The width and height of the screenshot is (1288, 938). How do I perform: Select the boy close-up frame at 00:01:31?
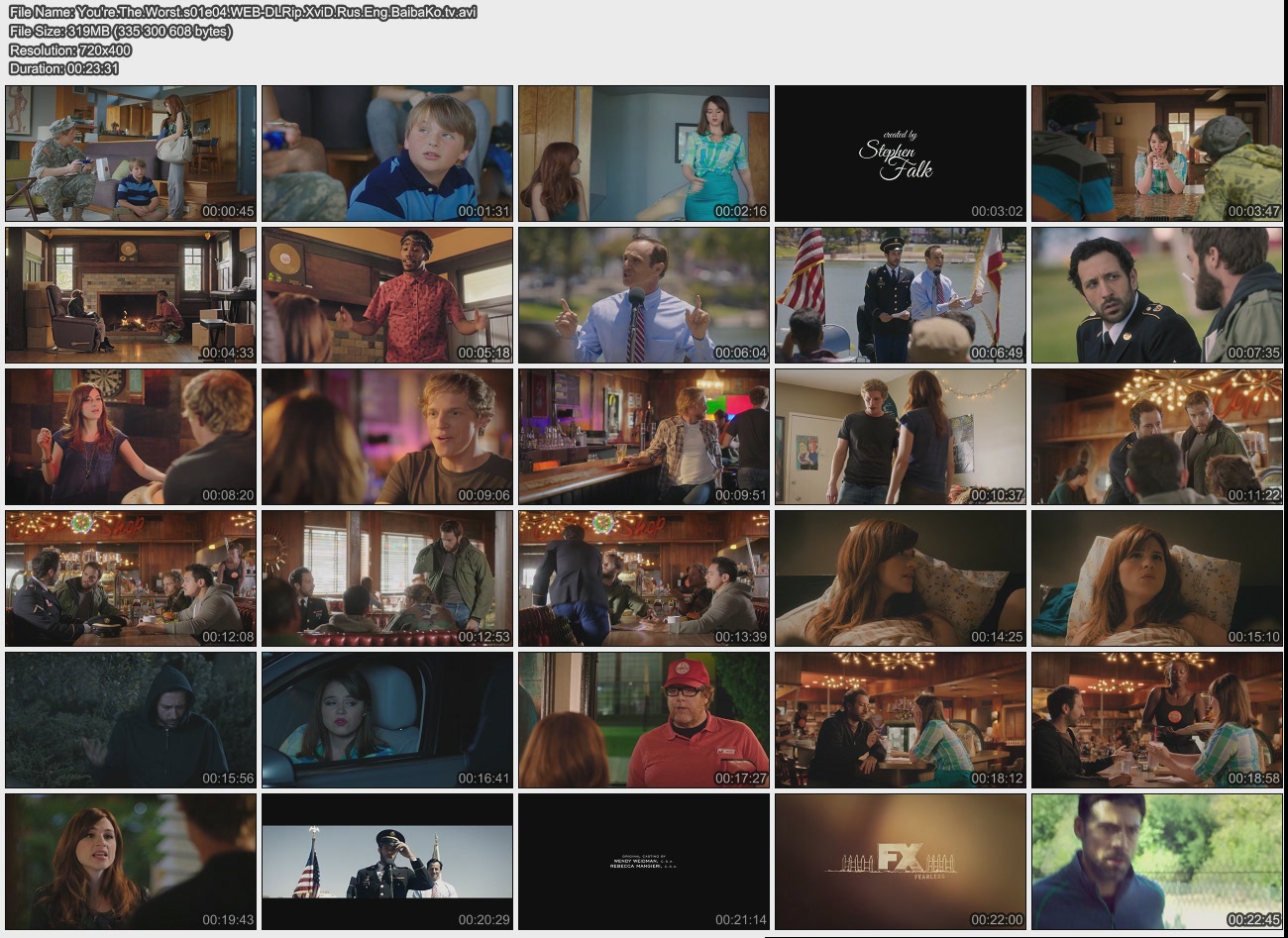point(387,154)
